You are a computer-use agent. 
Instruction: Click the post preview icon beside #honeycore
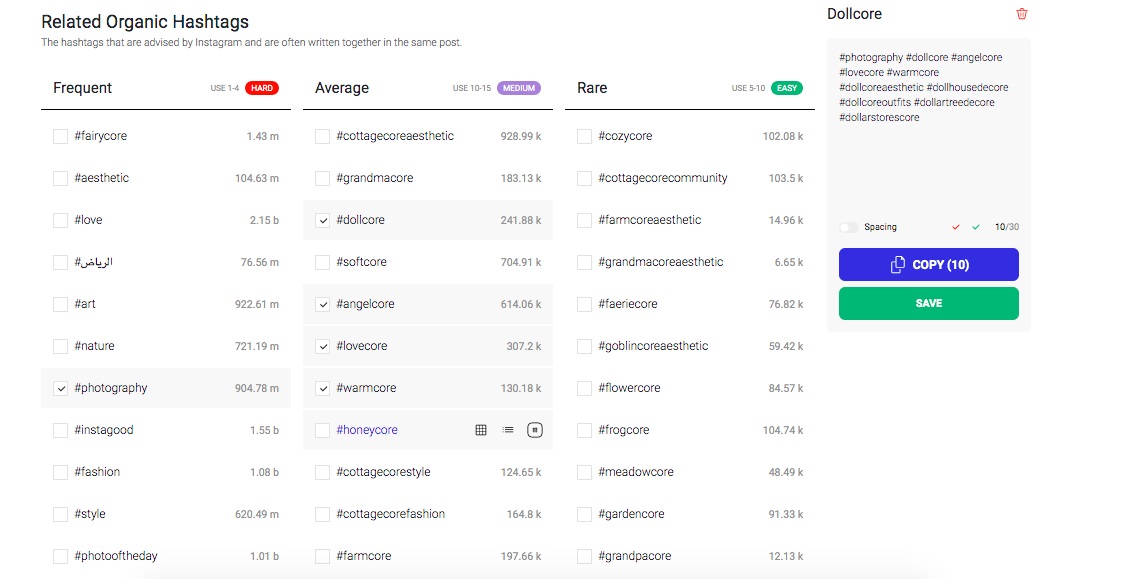535,429
